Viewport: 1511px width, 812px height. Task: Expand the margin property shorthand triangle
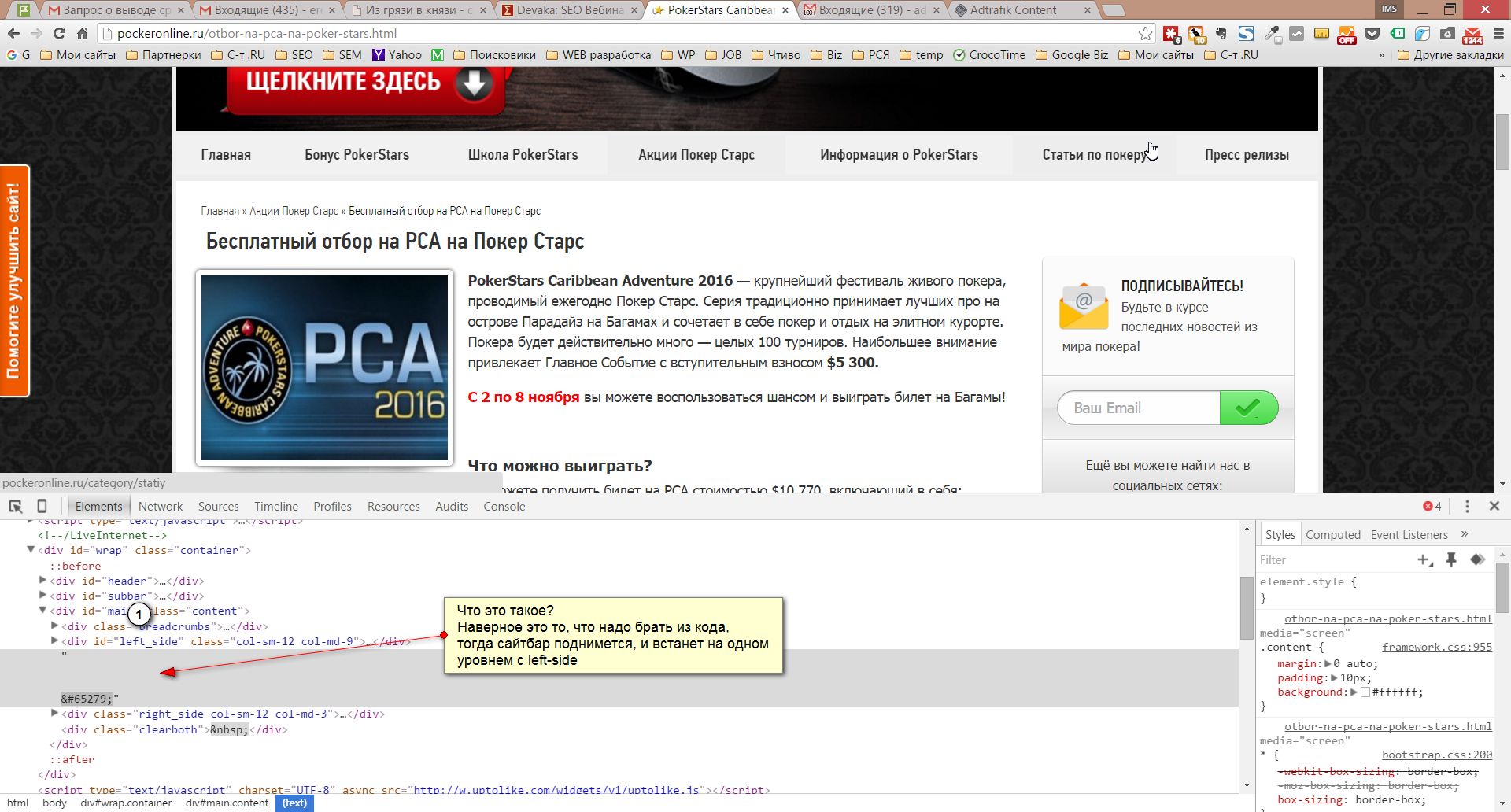click(x=1328, y=663)
